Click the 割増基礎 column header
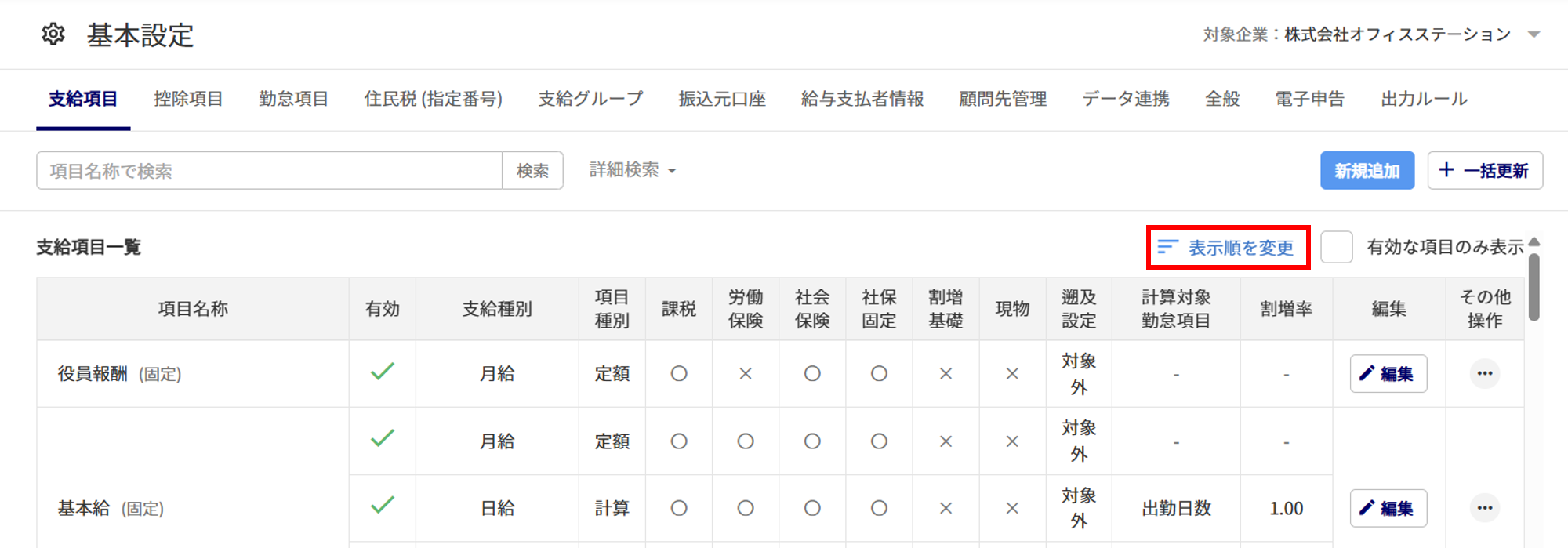Viewport: 1568px width, 548px height. point(946,309)
